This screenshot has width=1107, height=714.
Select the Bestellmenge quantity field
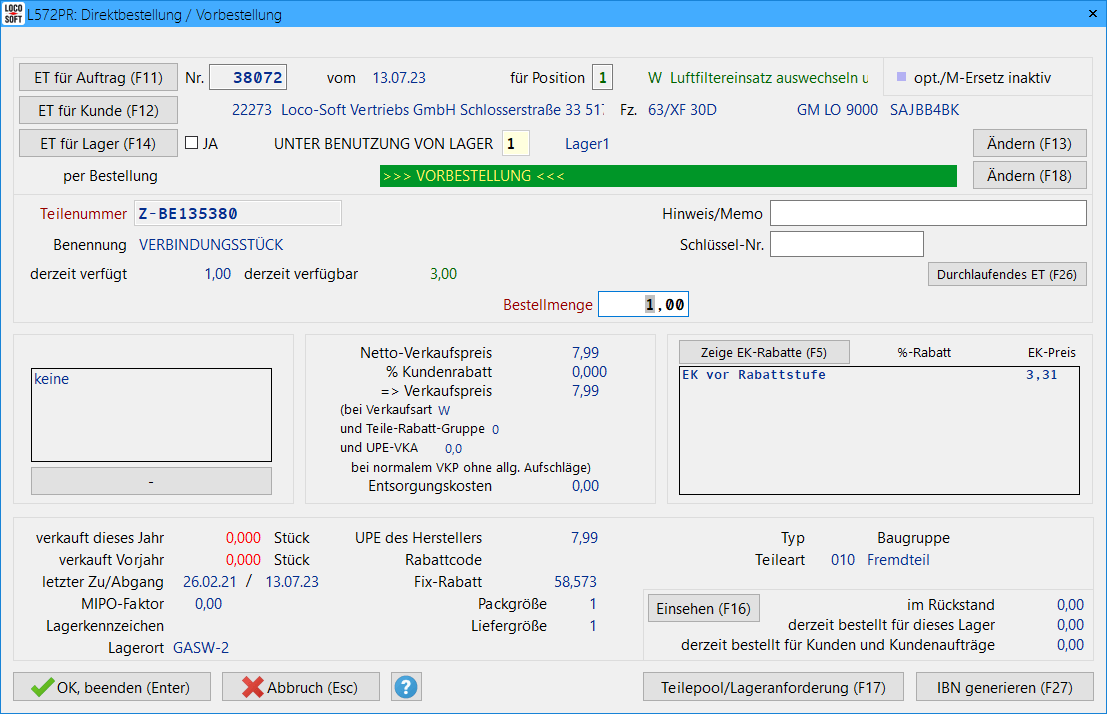click(643, 304)
